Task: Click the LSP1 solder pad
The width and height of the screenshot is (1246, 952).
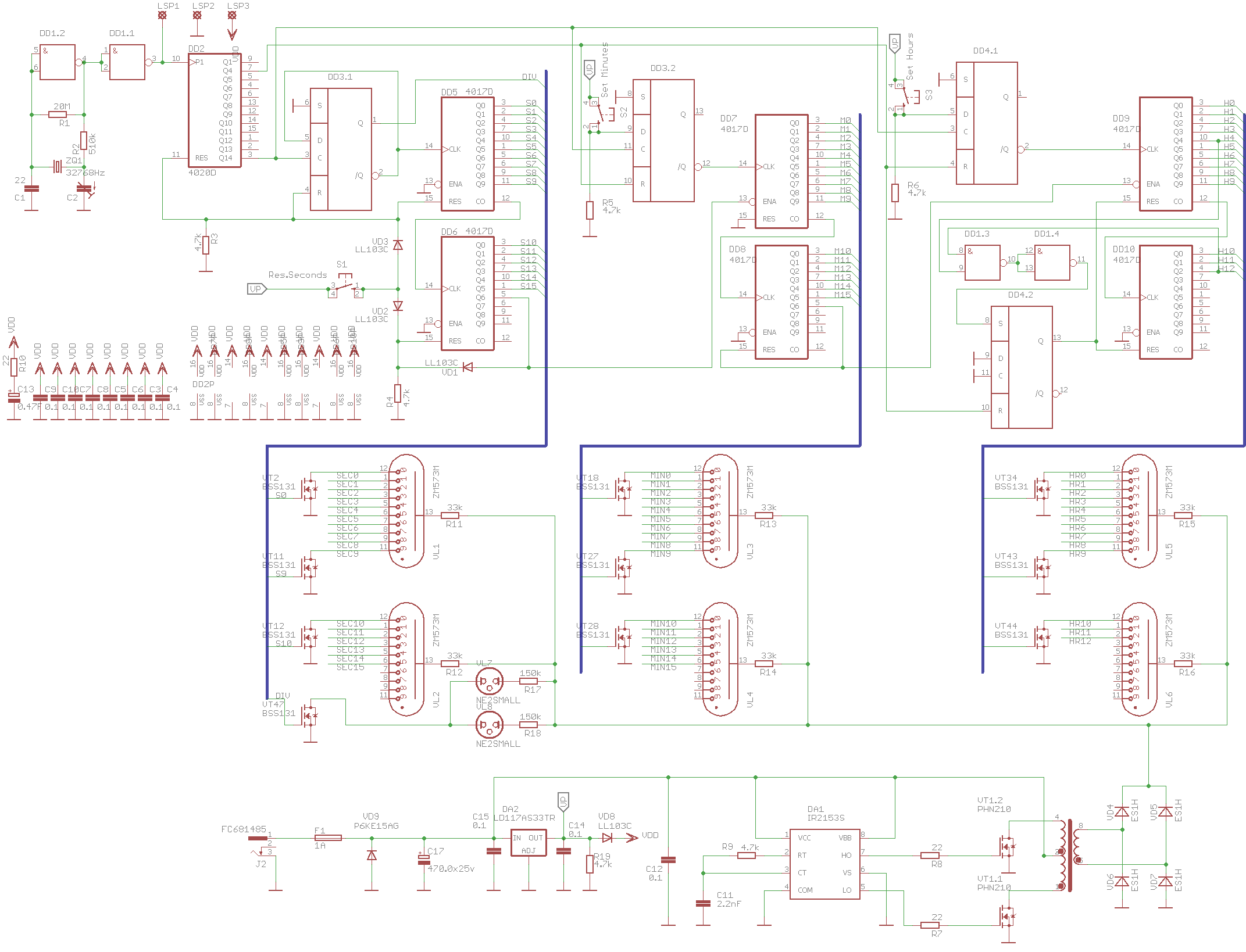Action: click(162, 16)
